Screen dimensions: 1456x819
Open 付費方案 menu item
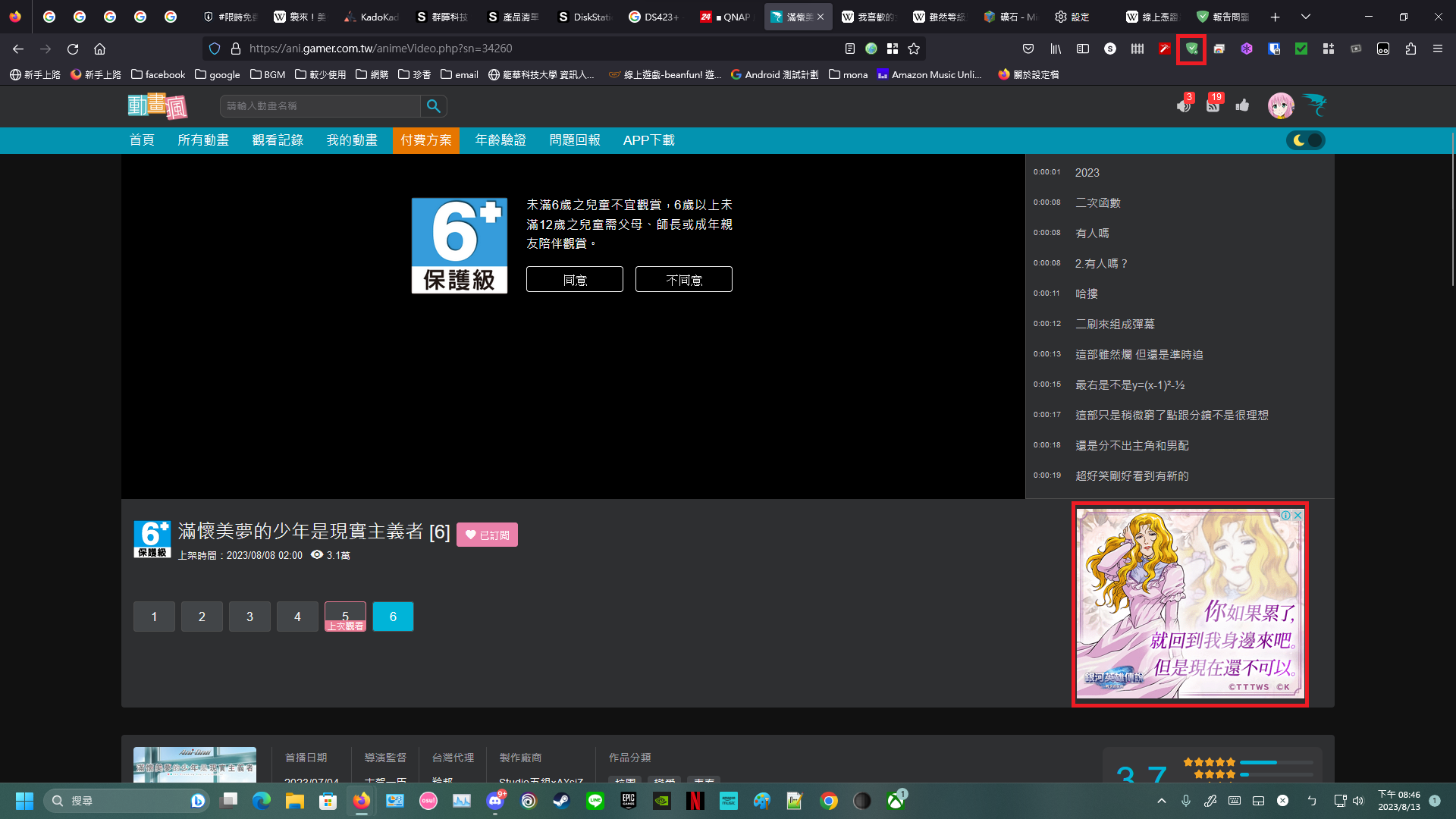[x=425, y=140]
